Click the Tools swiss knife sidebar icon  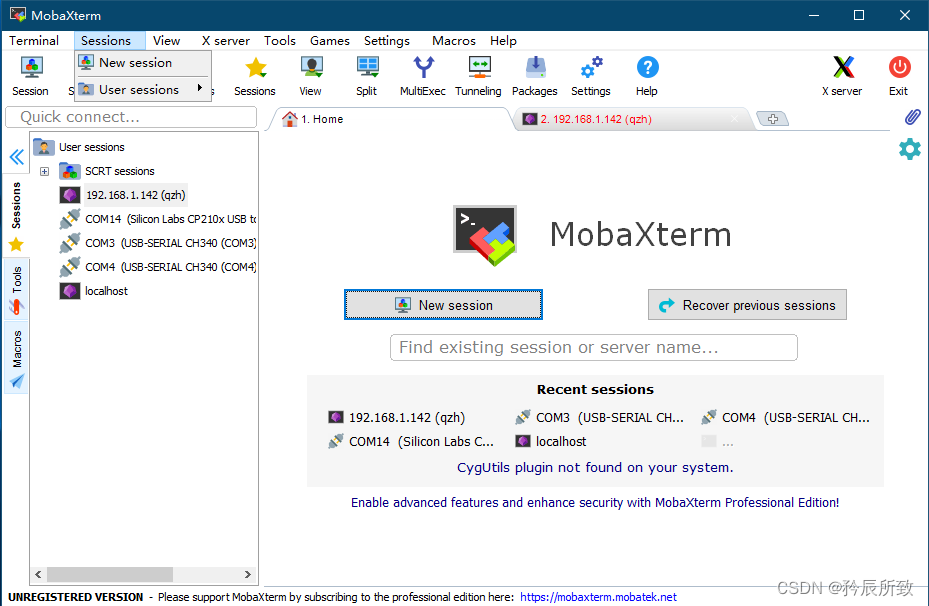pyautogui.click(x=16, y=306)
